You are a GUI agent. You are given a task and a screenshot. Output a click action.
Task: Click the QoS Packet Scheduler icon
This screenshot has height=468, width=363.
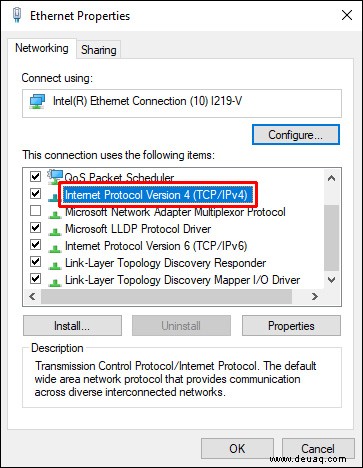(x=55, y=177)
